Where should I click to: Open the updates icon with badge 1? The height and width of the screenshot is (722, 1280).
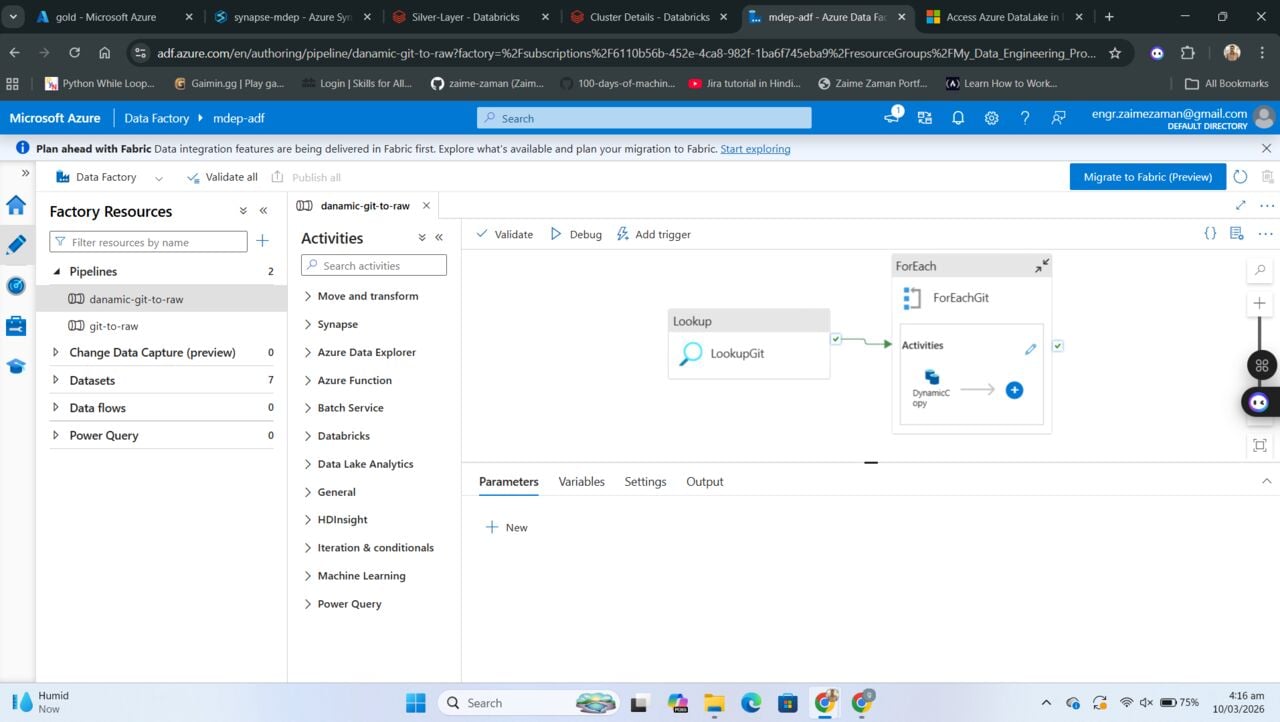point(892,117)
